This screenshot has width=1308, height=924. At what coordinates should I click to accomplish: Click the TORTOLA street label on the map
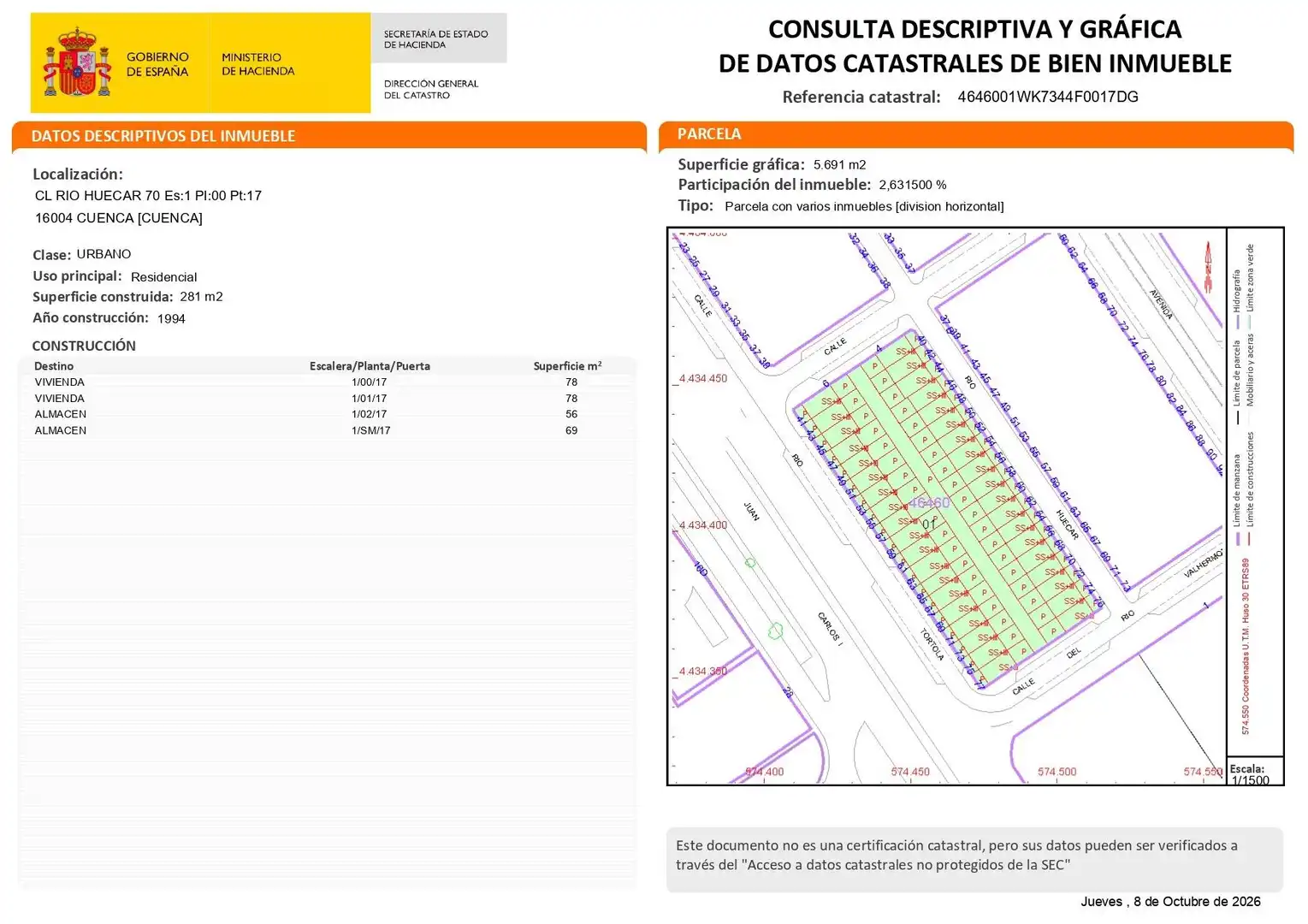tap(932, 644)
